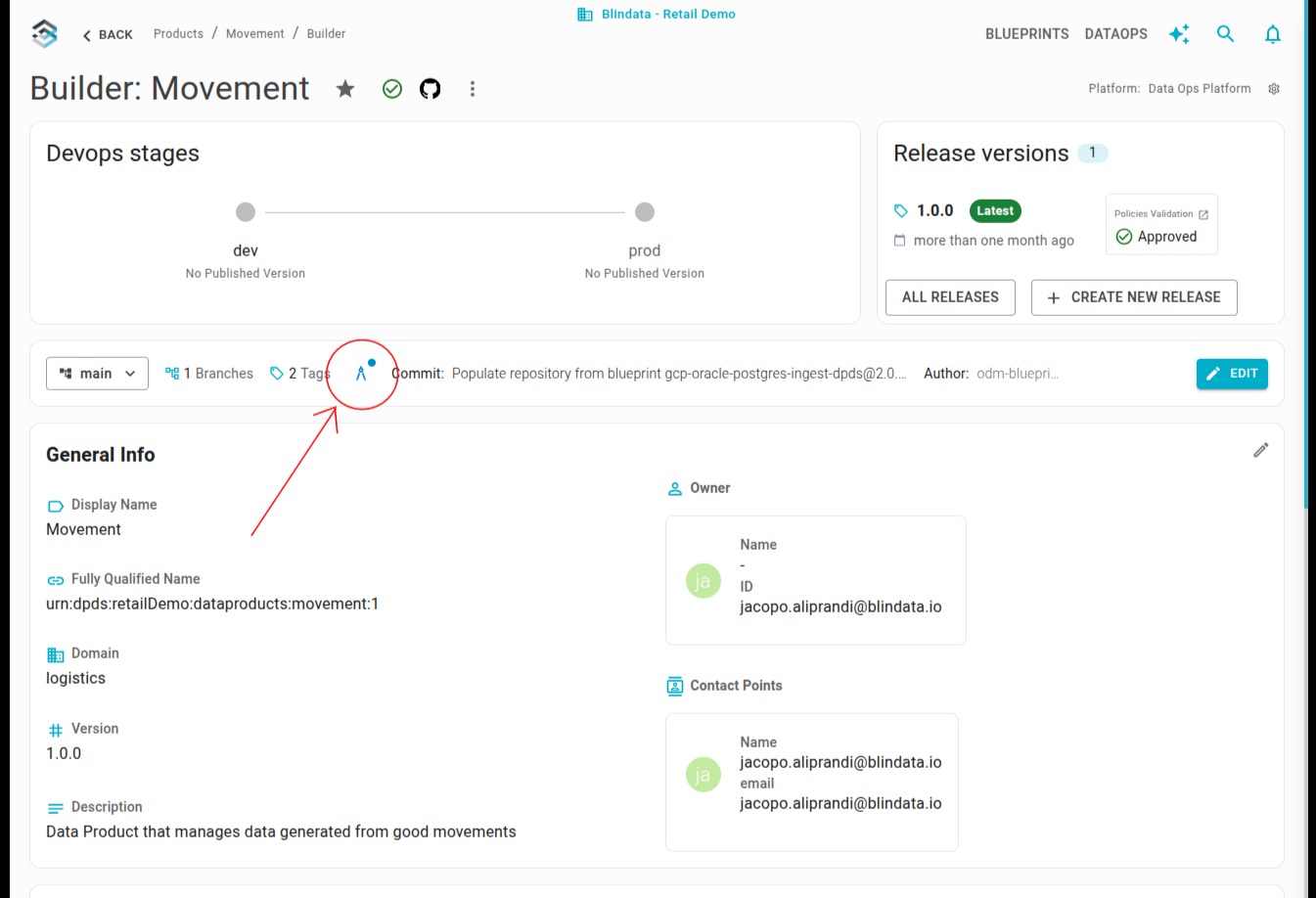This screenshot has height=898, width=1316.
Task: Select the prod stage circle
Action: [x=645, y=212]
